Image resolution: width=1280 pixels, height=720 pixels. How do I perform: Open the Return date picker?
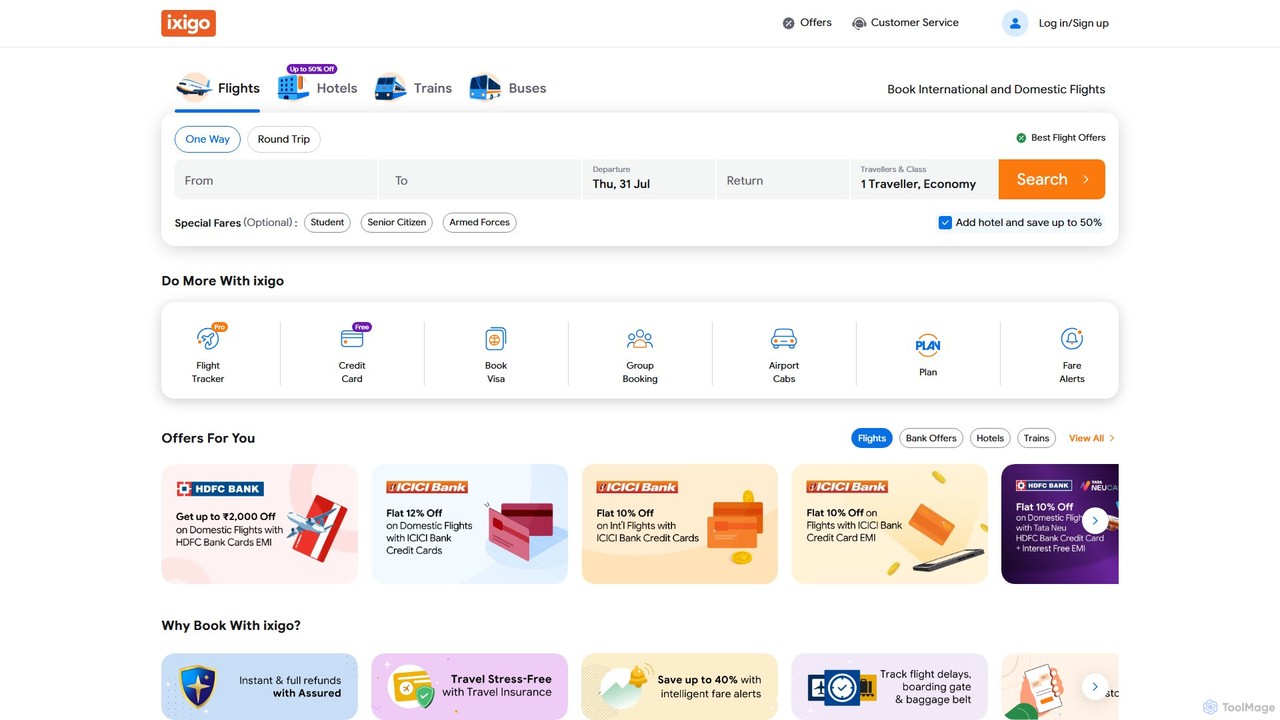(x=783, y=179)
